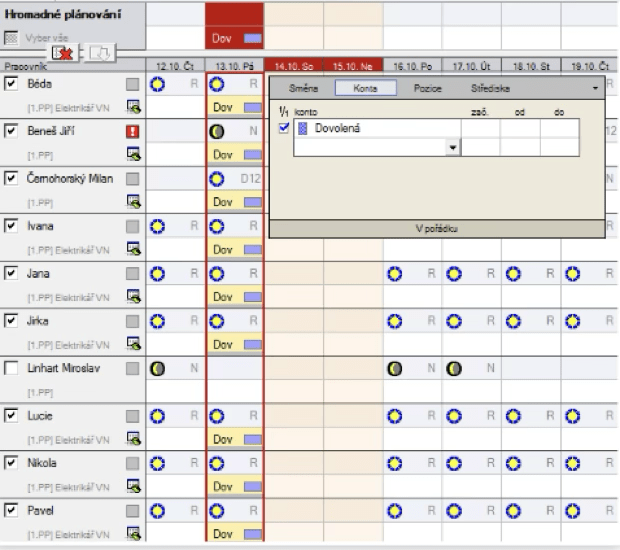Uncheck the Černohorský Milan worker checkbox
Image resolution: width=620 pixels, height=550 pixels.
click(x=11, y=178)
